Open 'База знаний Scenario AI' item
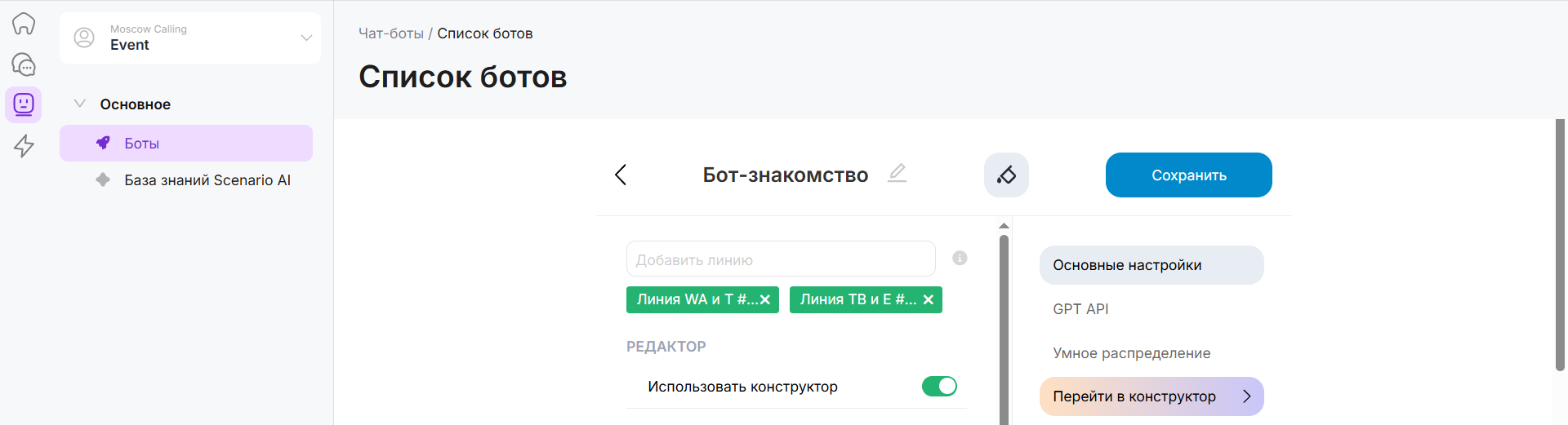The image size is (1568, 425). click(x=207, y=180)
